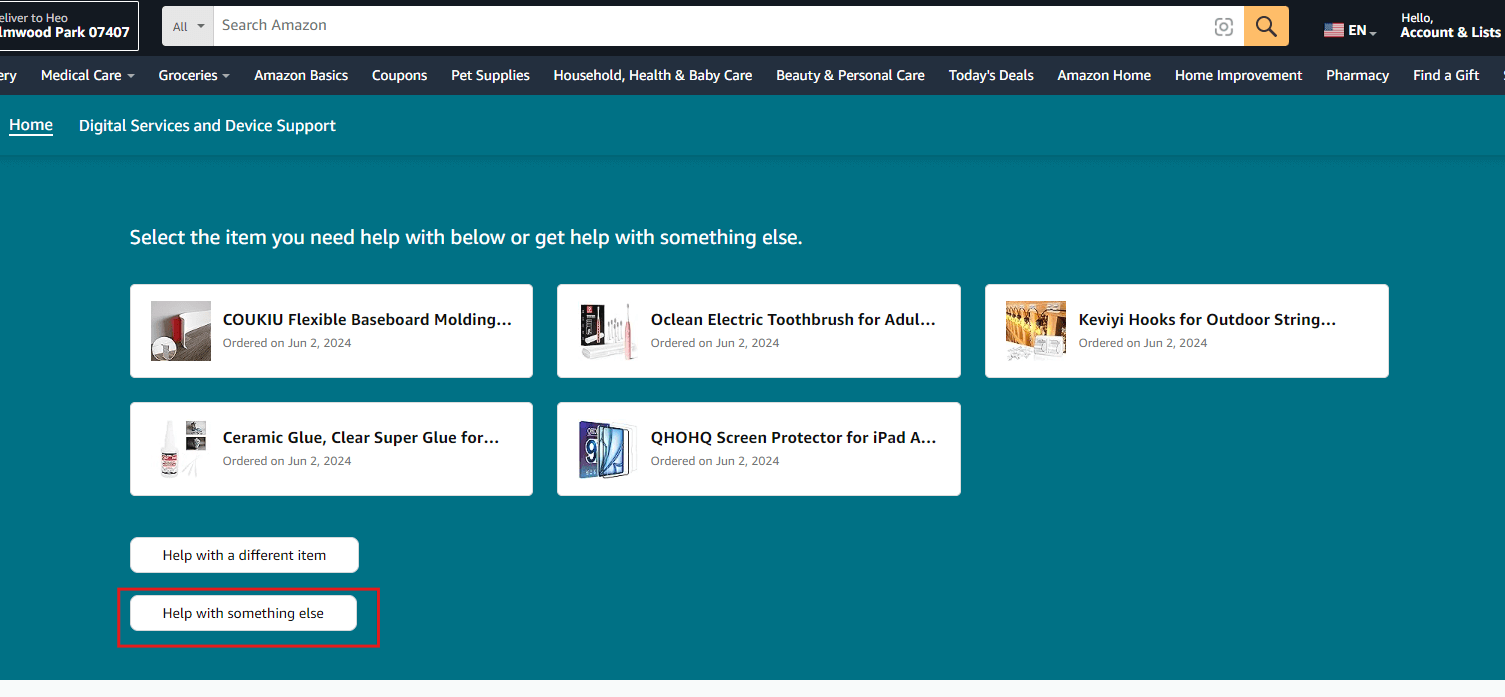View Today's Deals
The height and width of the screenshot is (697, 1505).
[991, 75]
